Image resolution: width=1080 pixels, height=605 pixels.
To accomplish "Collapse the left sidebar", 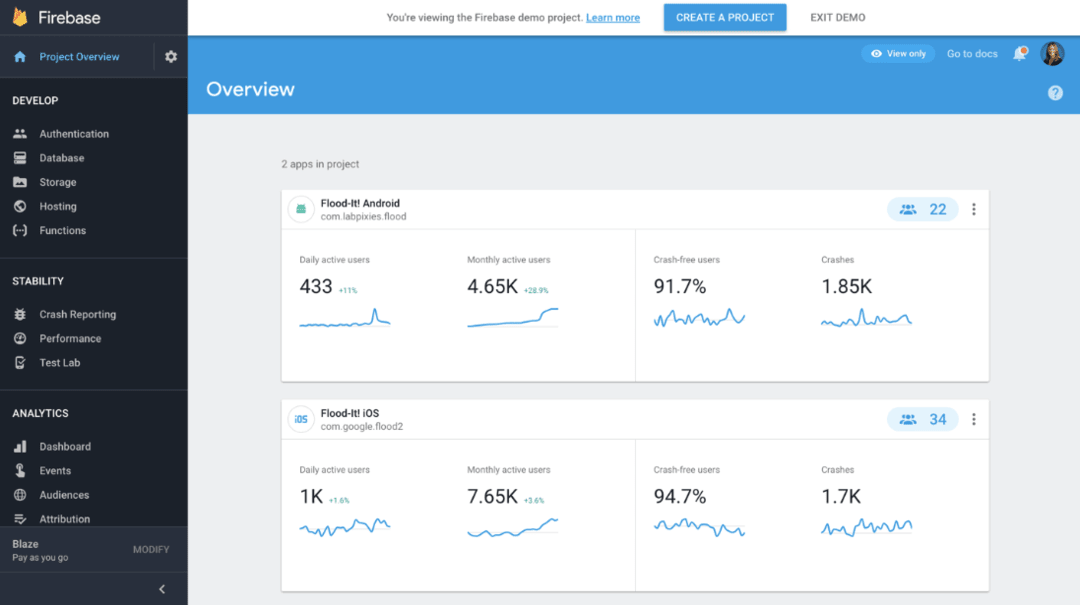I will point(162,589).
